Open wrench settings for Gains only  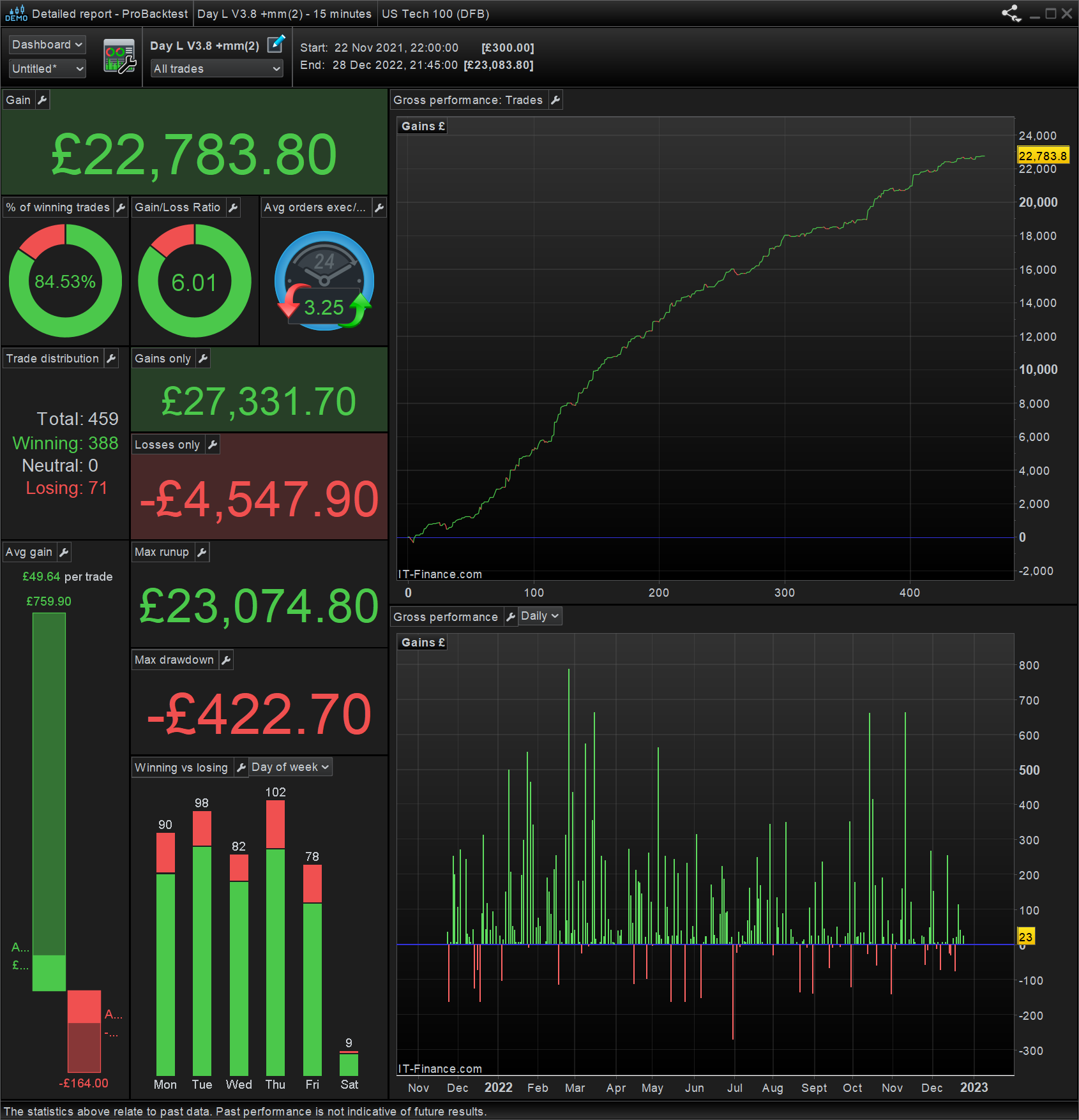pos(203,359)
